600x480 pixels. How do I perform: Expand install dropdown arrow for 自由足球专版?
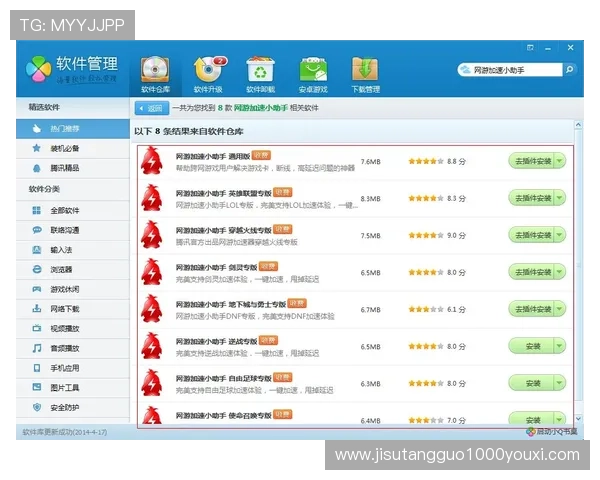pos(560,383)
